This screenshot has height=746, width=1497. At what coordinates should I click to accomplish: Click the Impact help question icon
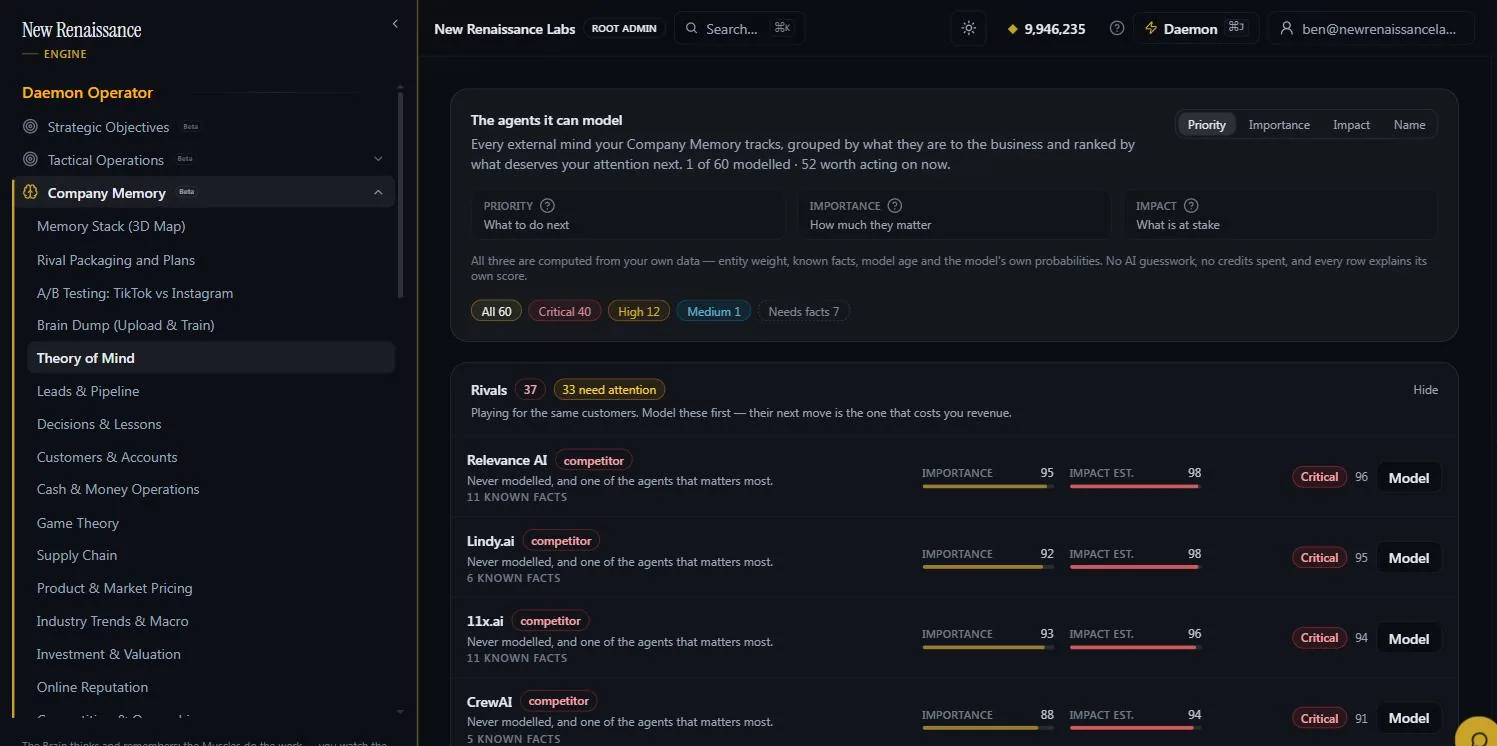coord(1191,206)
